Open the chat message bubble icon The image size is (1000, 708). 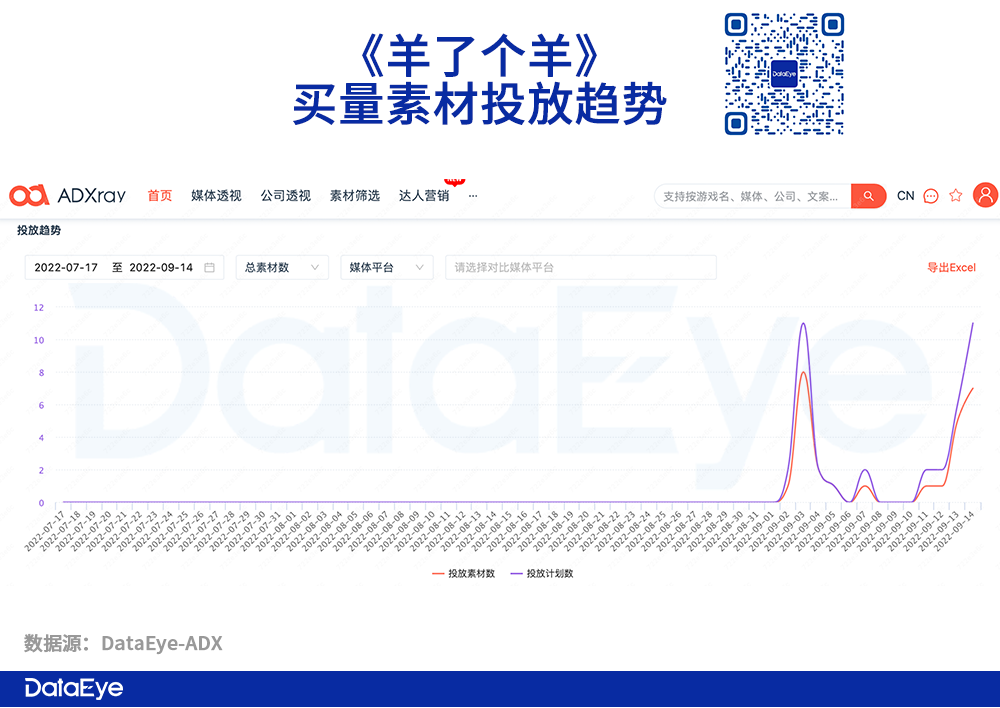tap(930, 196)
